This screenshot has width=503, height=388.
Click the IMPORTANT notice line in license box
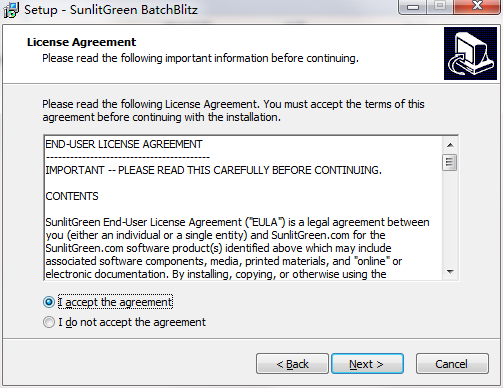[x=213, y=170]
